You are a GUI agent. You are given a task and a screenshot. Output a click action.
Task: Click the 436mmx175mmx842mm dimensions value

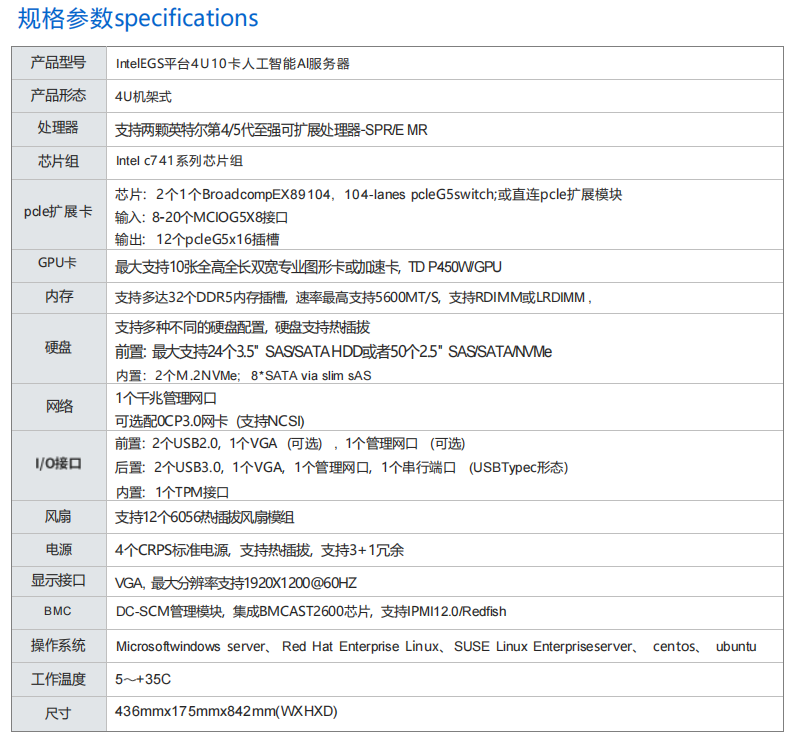coord(227,712)
